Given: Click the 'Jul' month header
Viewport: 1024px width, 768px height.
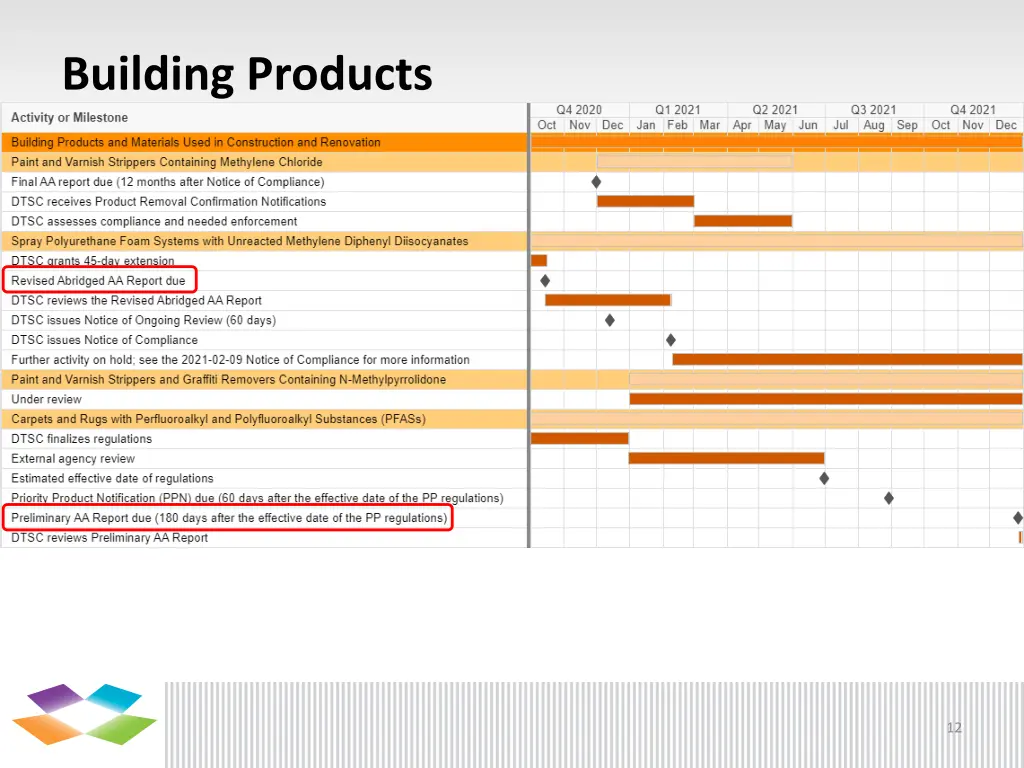Looking at the screenshot, I should (841, 125).
